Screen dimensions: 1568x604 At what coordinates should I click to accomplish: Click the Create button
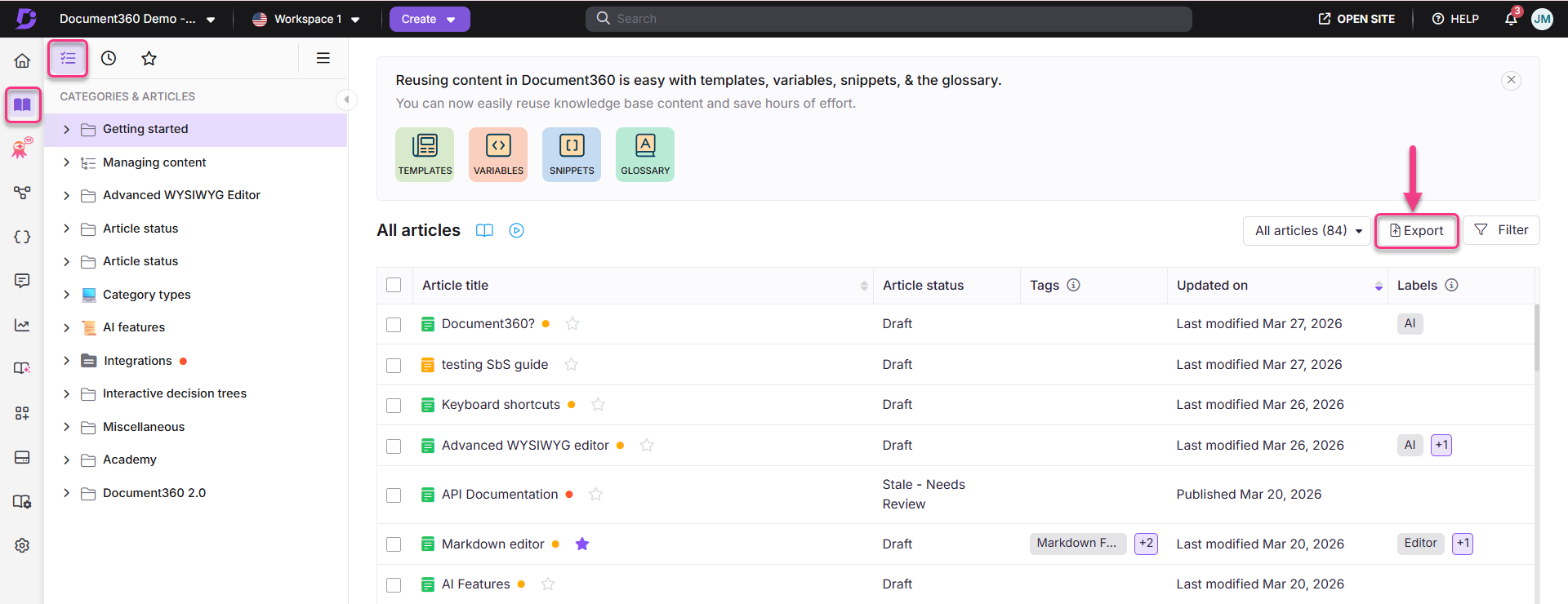[430, 19]
